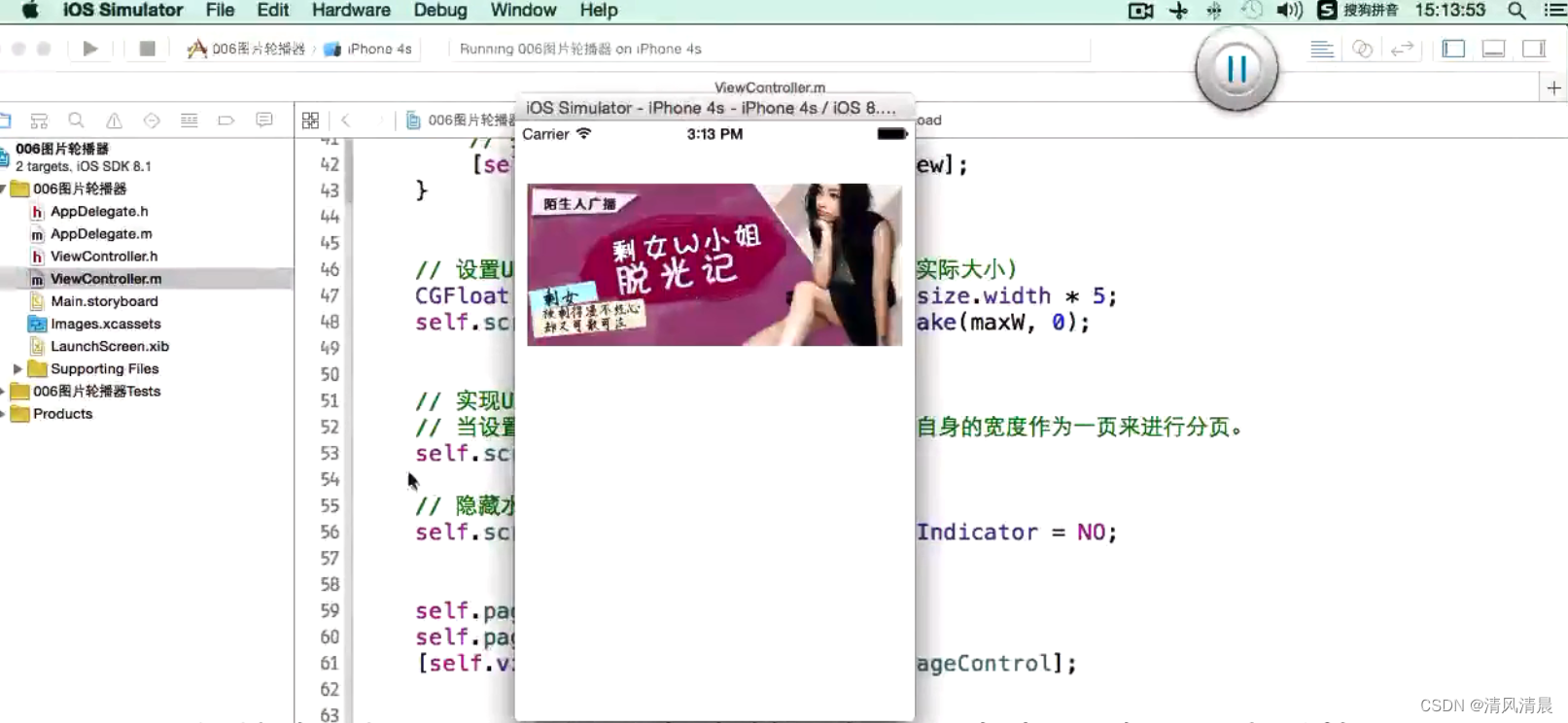The width and height of the screenshot is (1568, 723).
Task: Open Main.storyboard file
Action: click(x=104, y=301)
